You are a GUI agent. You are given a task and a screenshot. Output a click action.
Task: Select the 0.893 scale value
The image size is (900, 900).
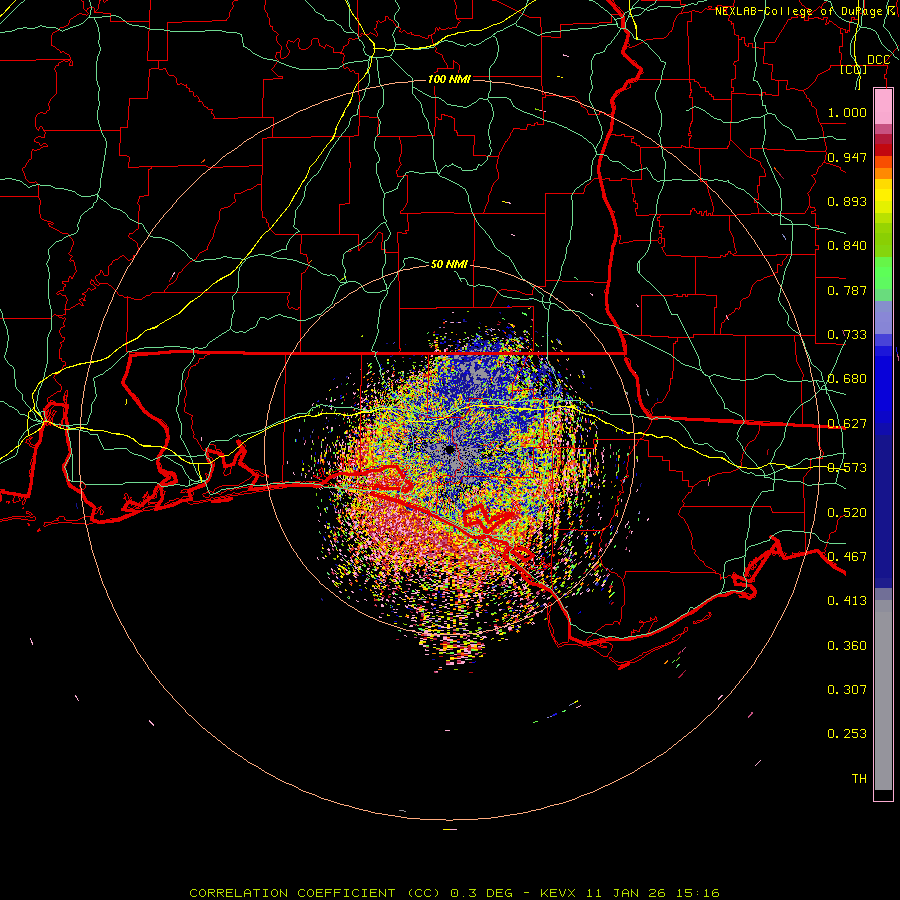(847, 201)
